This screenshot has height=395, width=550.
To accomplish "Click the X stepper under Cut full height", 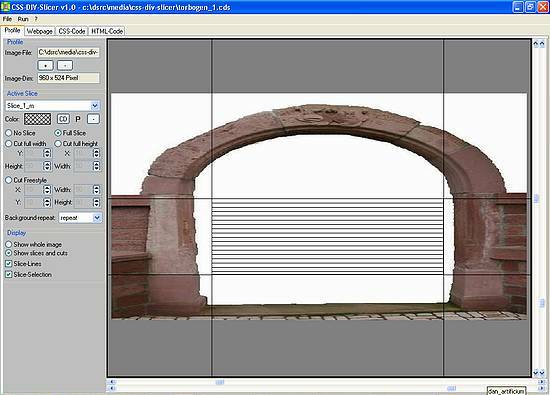I will (x=96, y=153).
